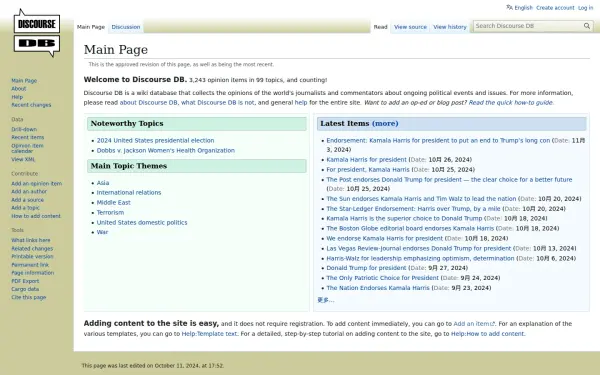
Task: Click the Log in link
Action: point(585,8)
